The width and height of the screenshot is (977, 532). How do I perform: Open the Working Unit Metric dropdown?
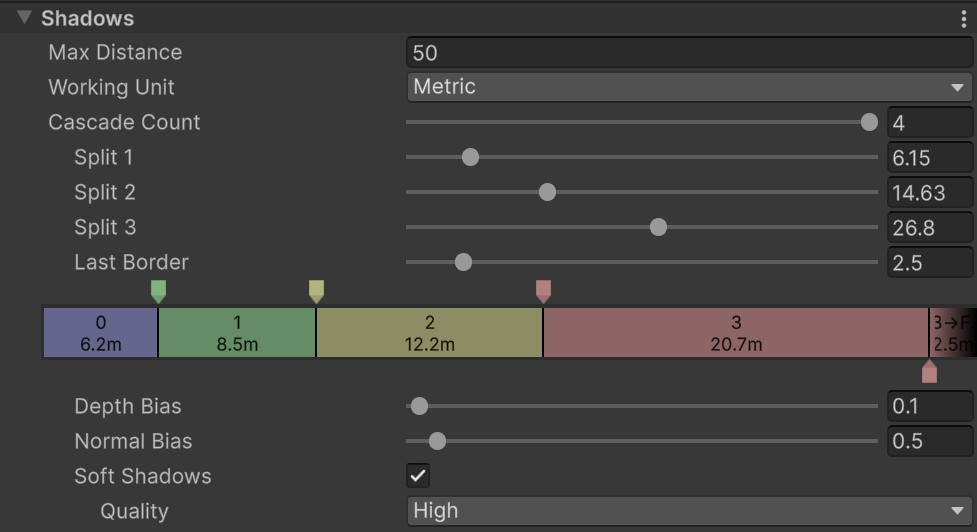(689, 87)
